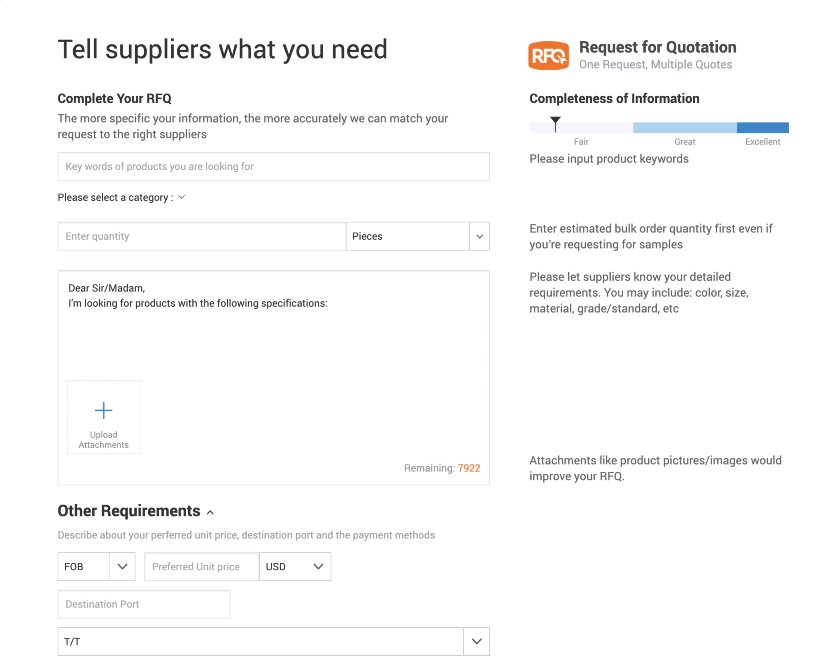Click the FOB dropdown chevron icon

pos(122,566)
